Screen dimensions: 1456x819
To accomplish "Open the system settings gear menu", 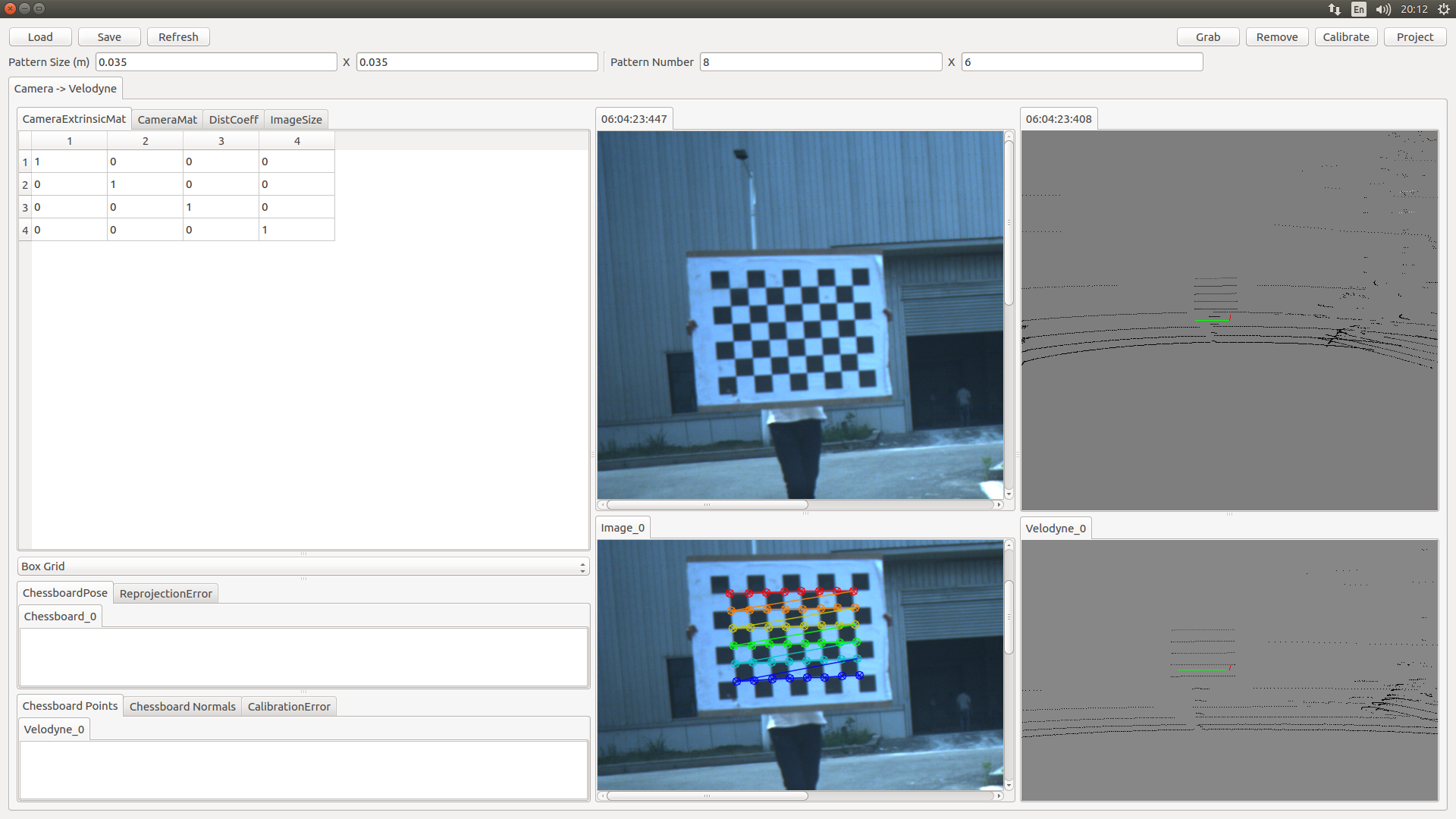I will tap(1444, 9).
